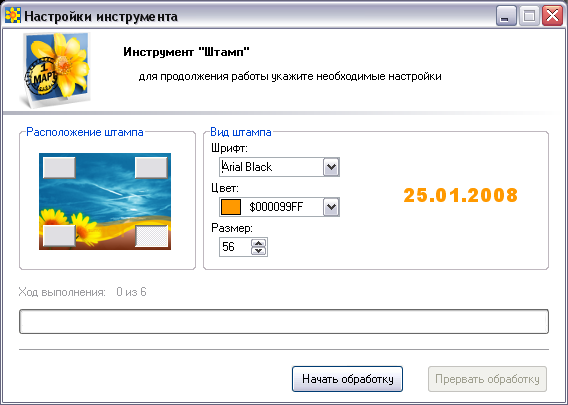This screenshot has height=405, width=568.
Task: Click the orange color swatch
Action: pos(231,207)
